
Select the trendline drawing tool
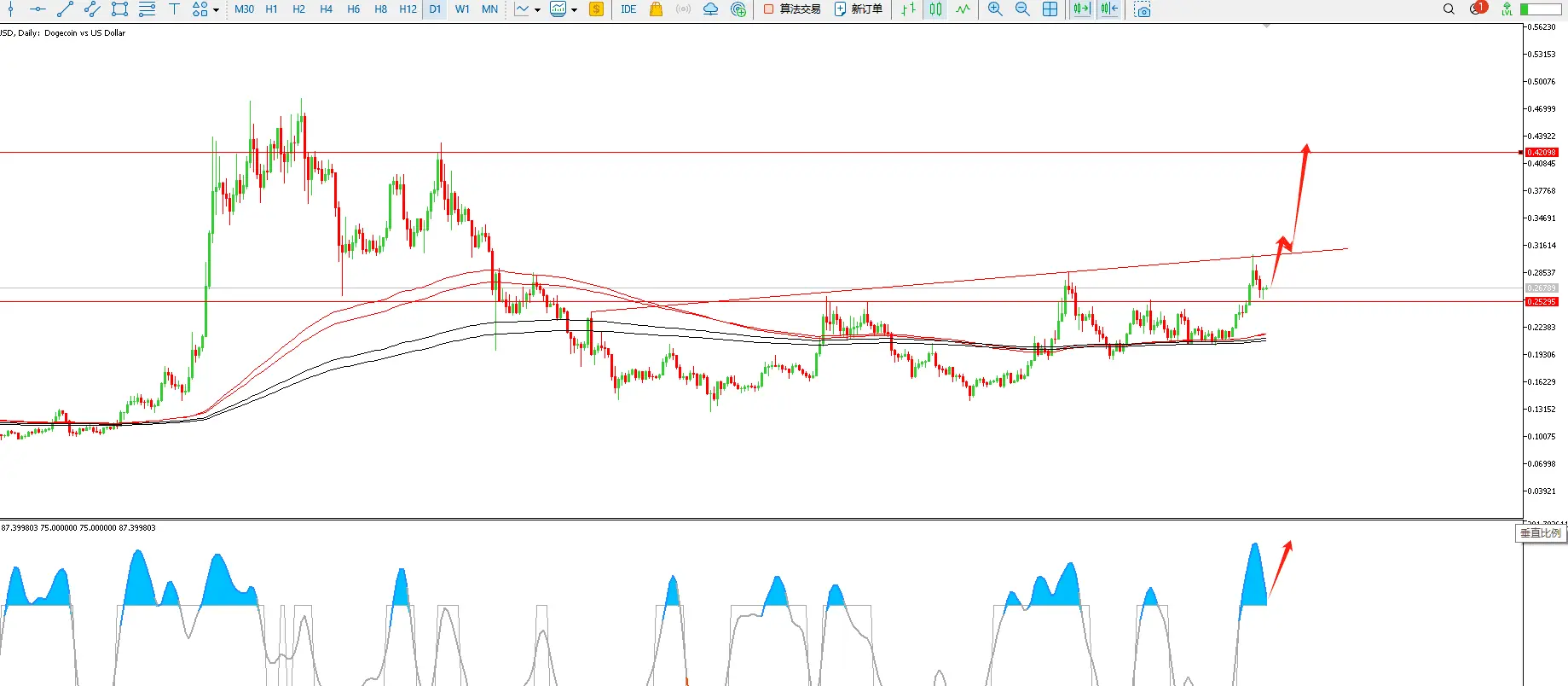pyautogui.click(x=65, y=9)
